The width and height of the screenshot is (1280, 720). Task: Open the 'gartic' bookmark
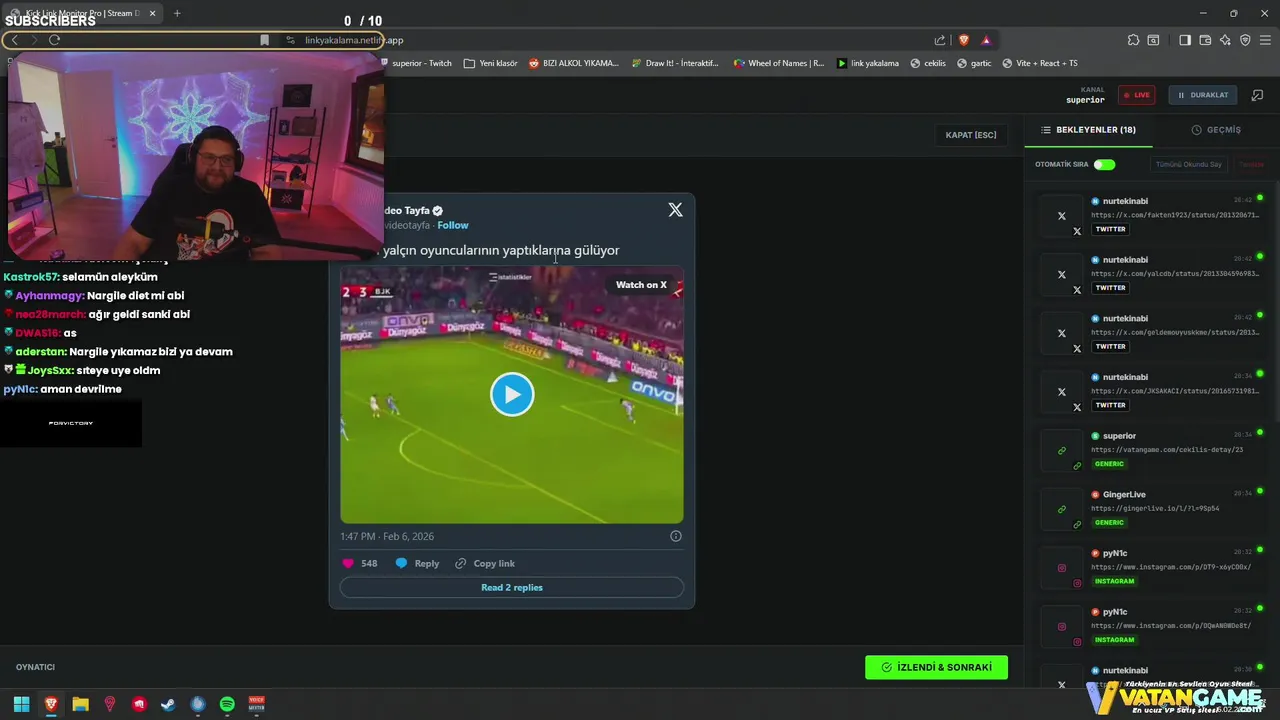[x=974, y=63]
